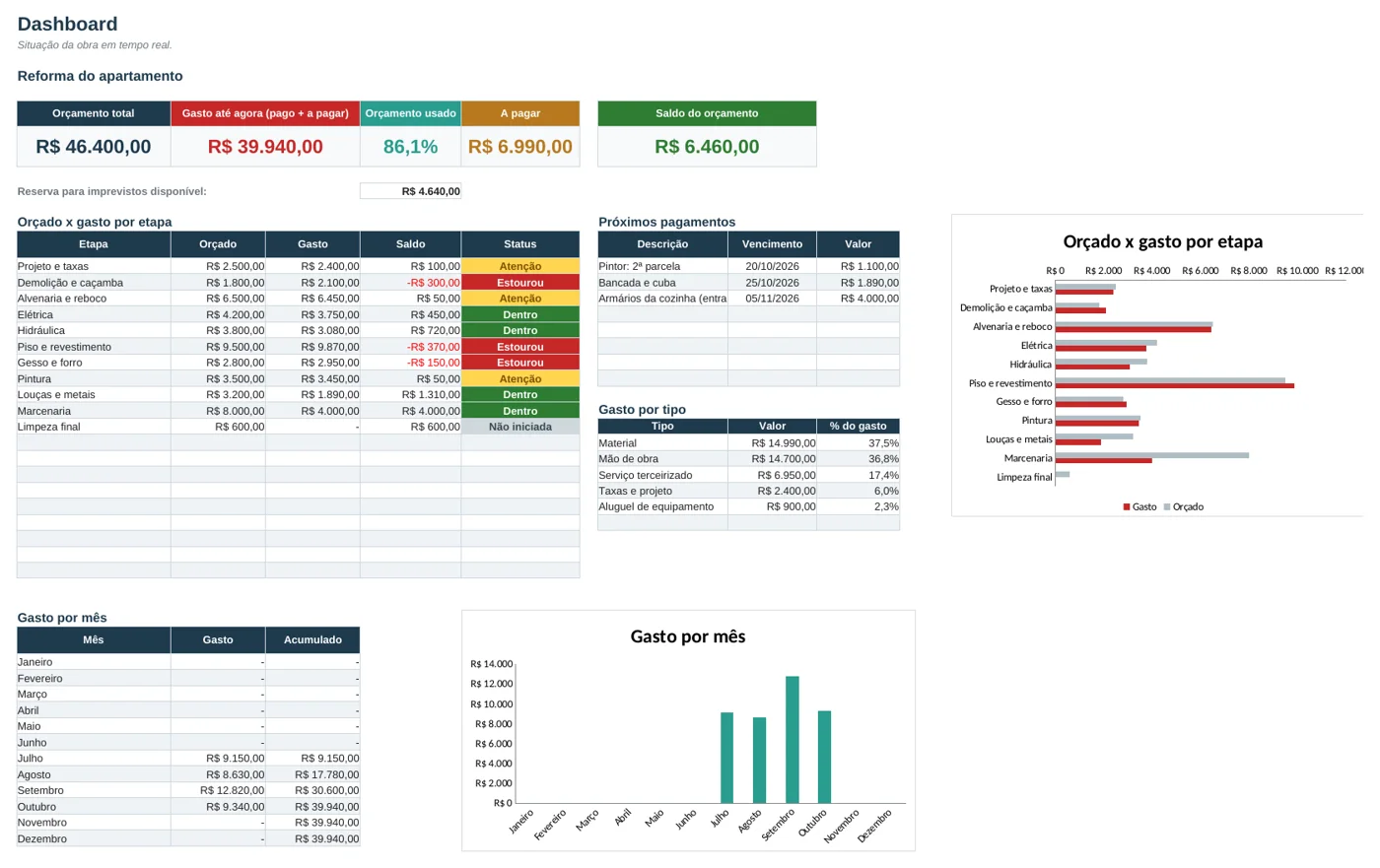Click the Taxas e projeto percentage 6,0%
This screenshot has width=1380, height=868.
point(858,491)
